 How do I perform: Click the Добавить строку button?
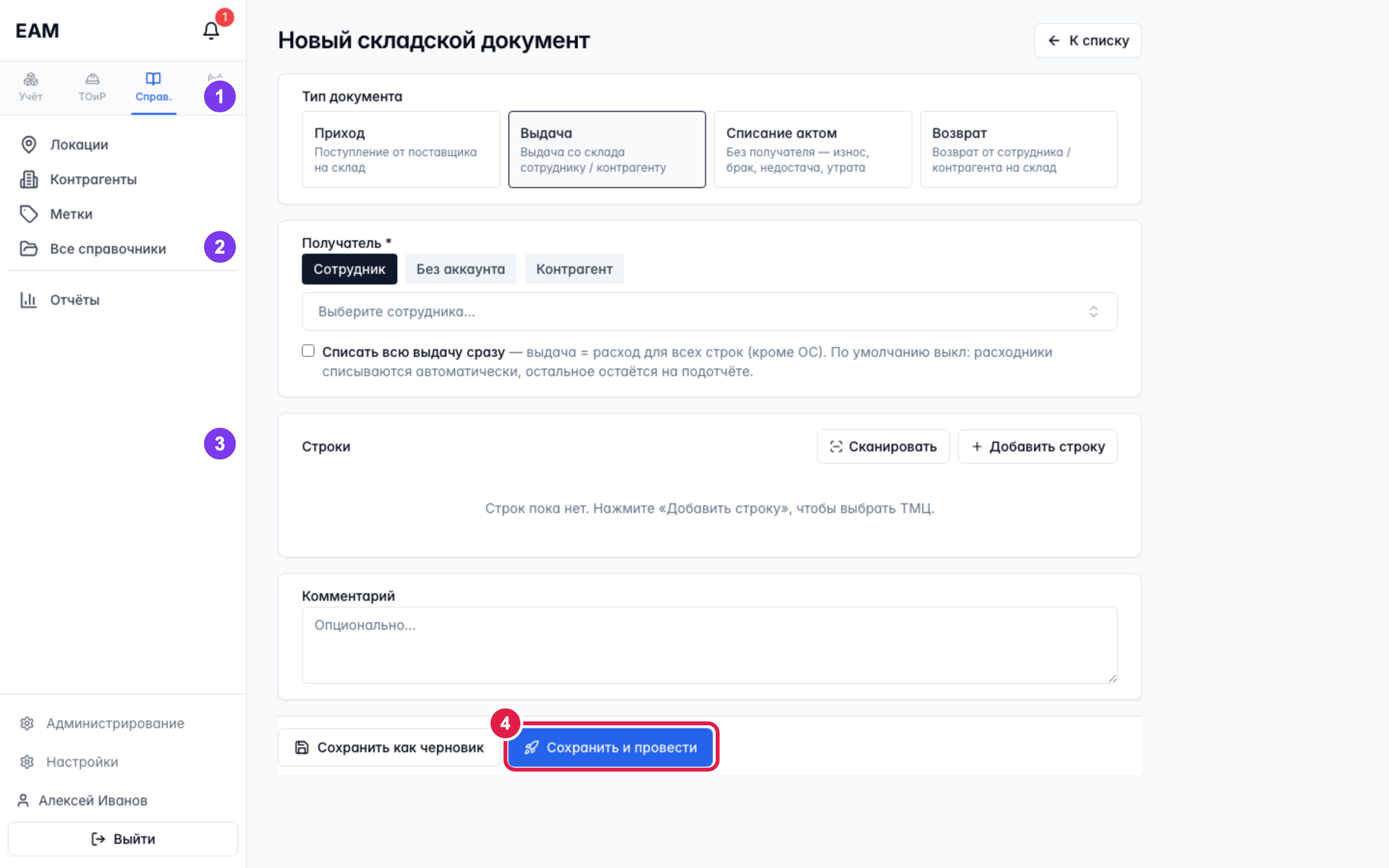(1038, 447)
